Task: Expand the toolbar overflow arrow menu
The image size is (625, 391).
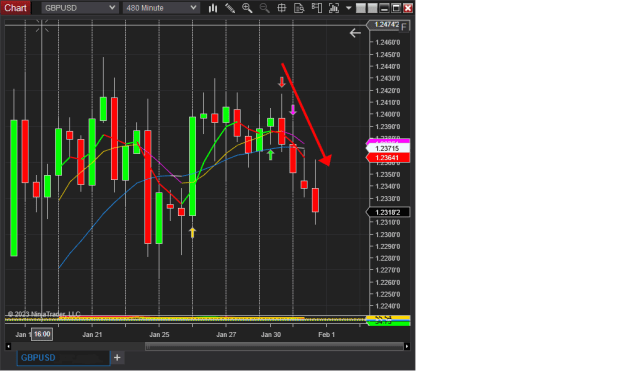Action: click(x=348, y=8)
